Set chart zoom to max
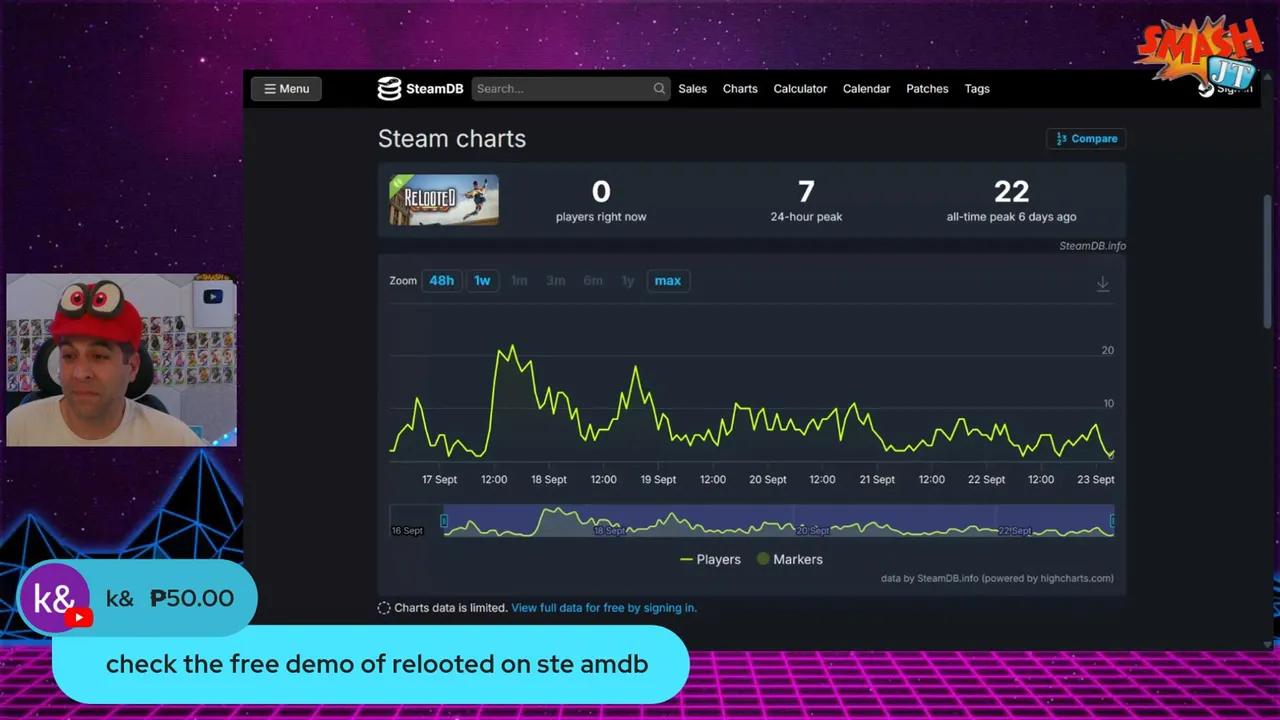Viewport: 1280px width, 720px height. pyautogui.click(x=668, y=281)
